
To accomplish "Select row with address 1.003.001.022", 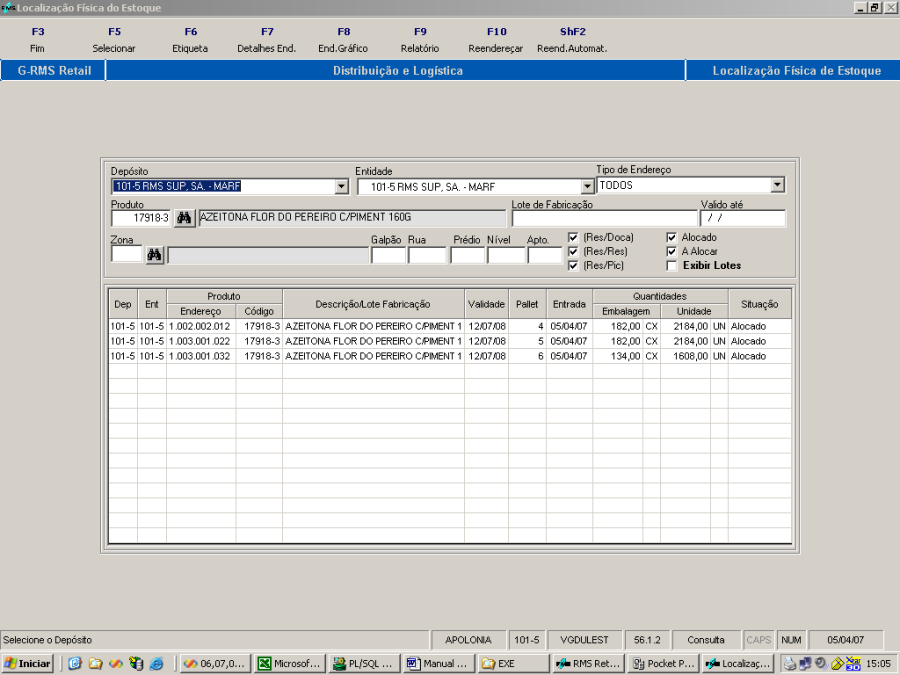I will (450, 341).
